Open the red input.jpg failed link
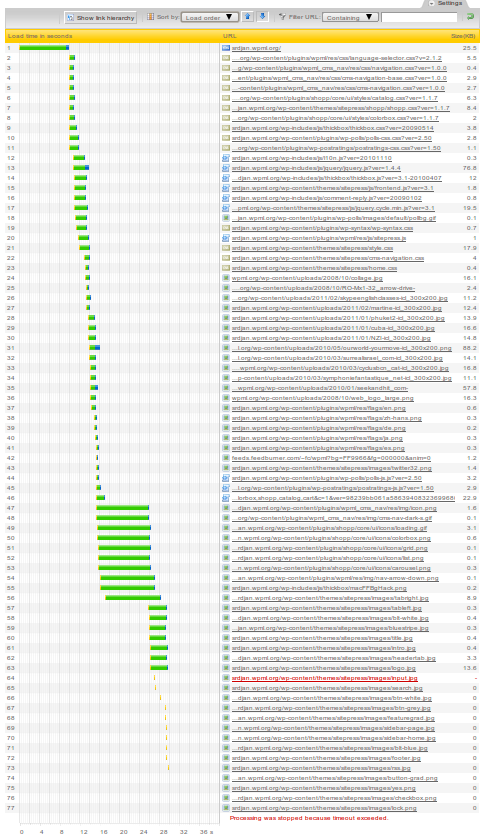 pos(324,678)
